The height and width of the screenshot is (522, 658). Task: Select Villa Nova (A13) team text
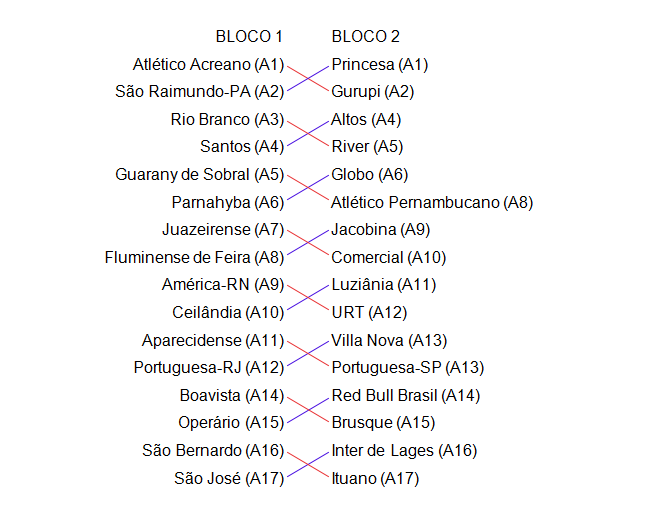[389, 340]
